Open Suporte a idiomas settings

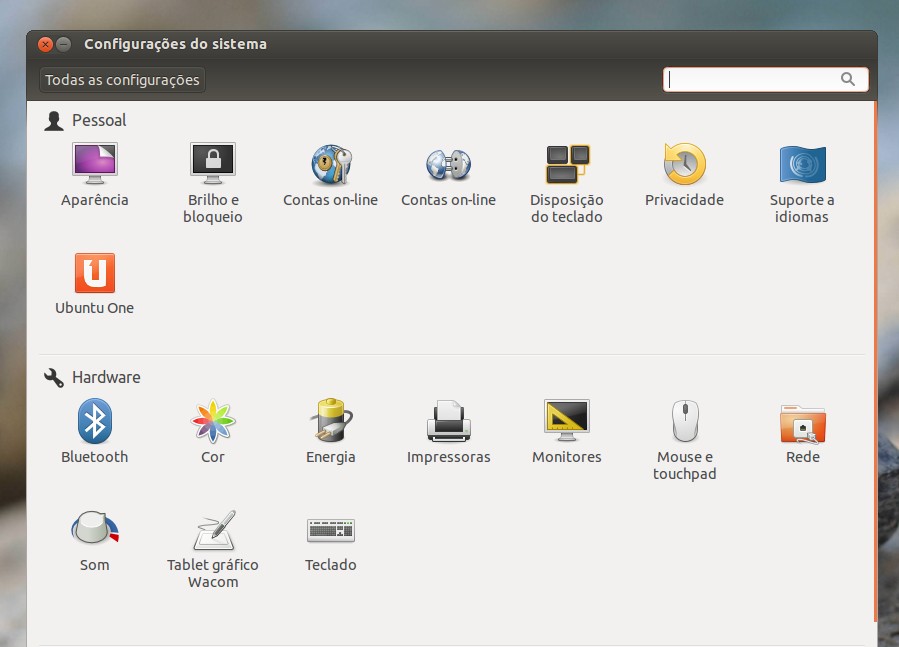coord(802,164)
